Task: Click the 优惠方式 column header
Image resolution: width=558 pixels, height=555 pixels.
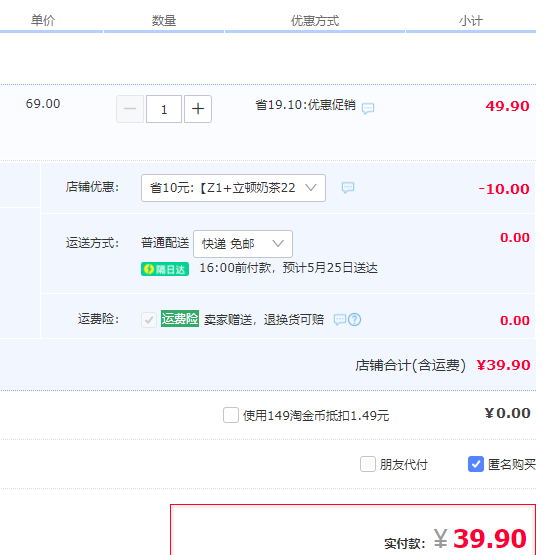Action: click(315, 21)
